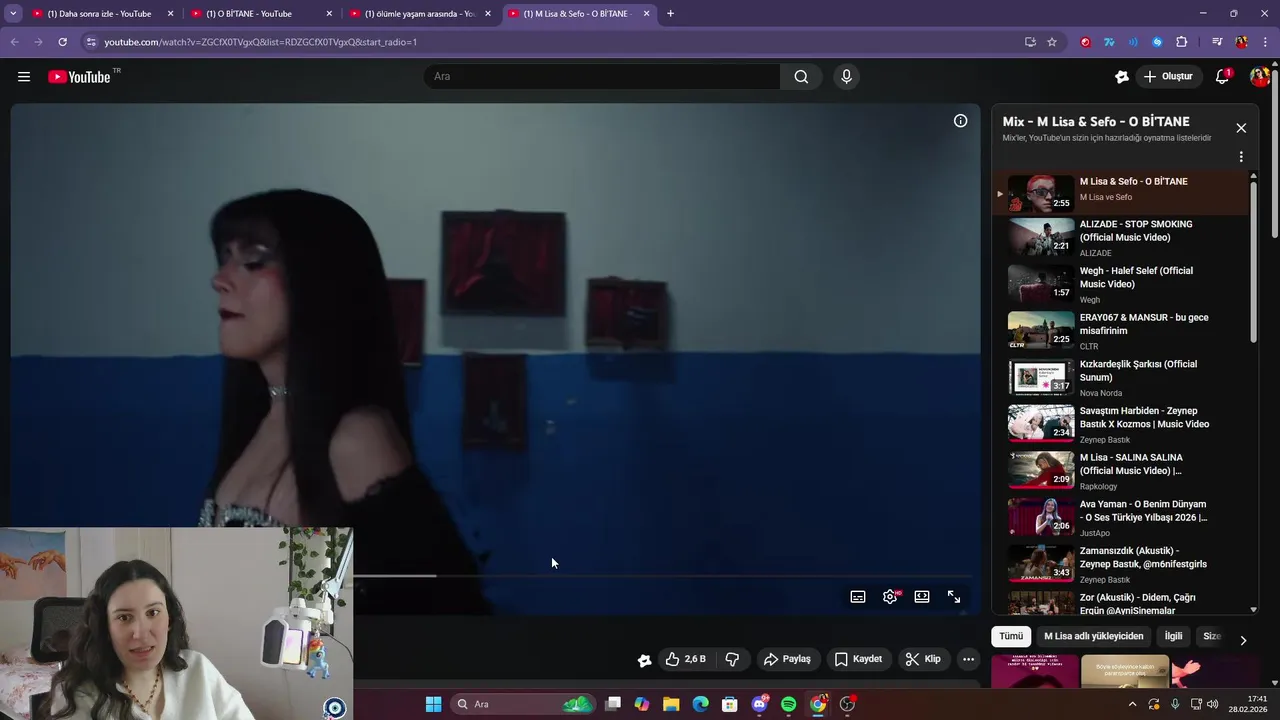Play Savaştım Harbiden - Zeynep Bastık
The image size is (1280, 720).
coord(1120,425)
